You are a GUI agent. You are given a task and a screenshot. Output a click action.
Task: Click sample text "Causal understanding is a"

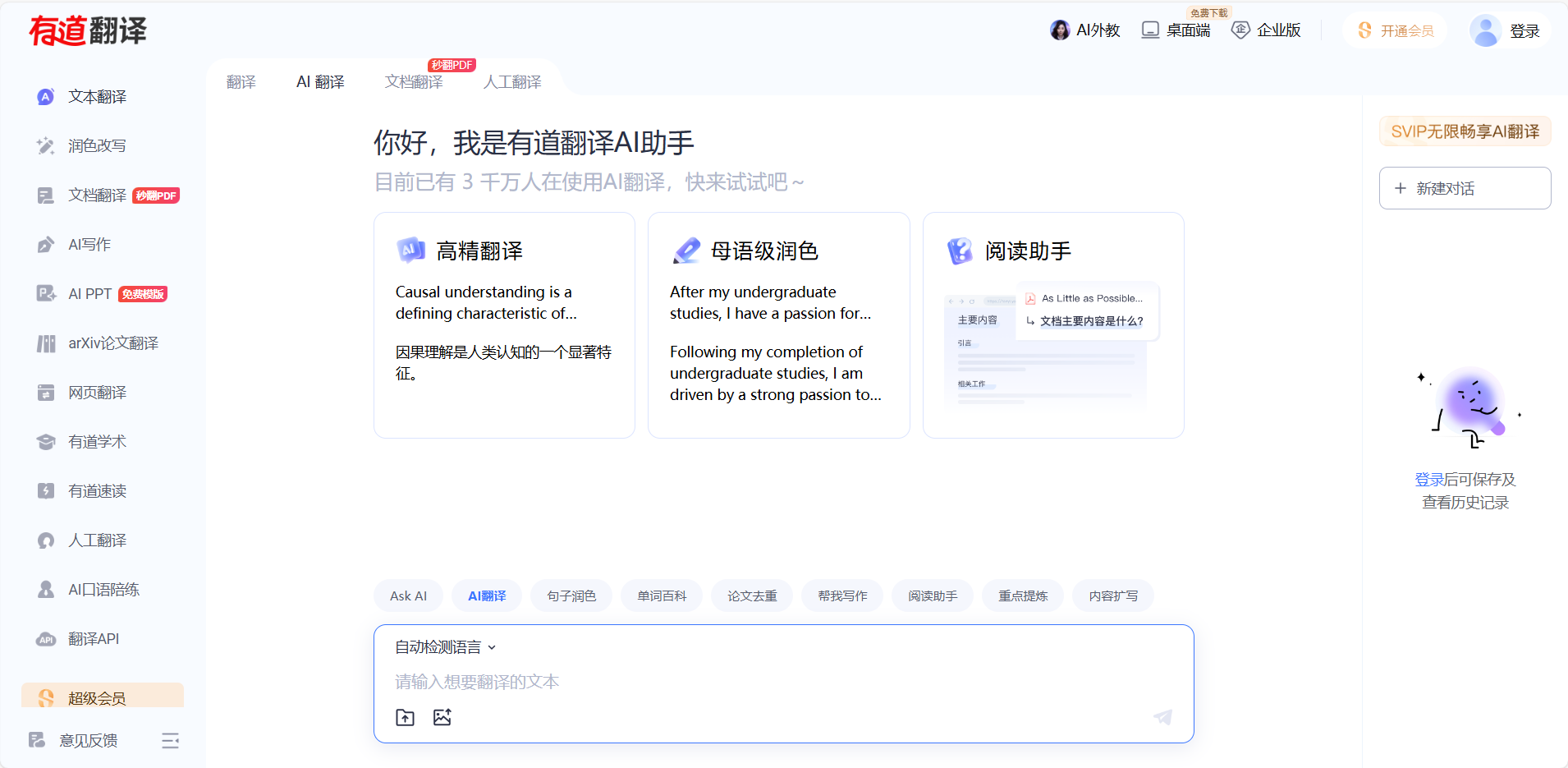(x=484, y=292)
